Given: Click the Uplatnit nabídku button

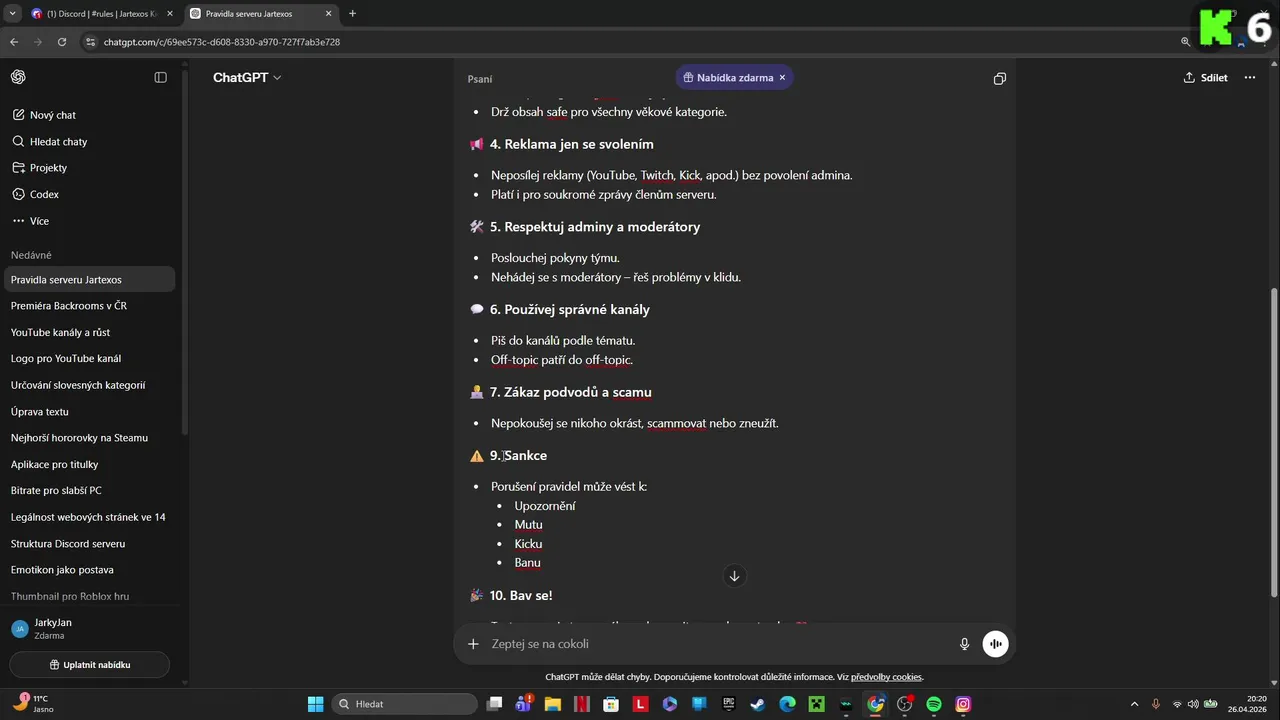Looking at the screenshot, I should click(90, 665).
